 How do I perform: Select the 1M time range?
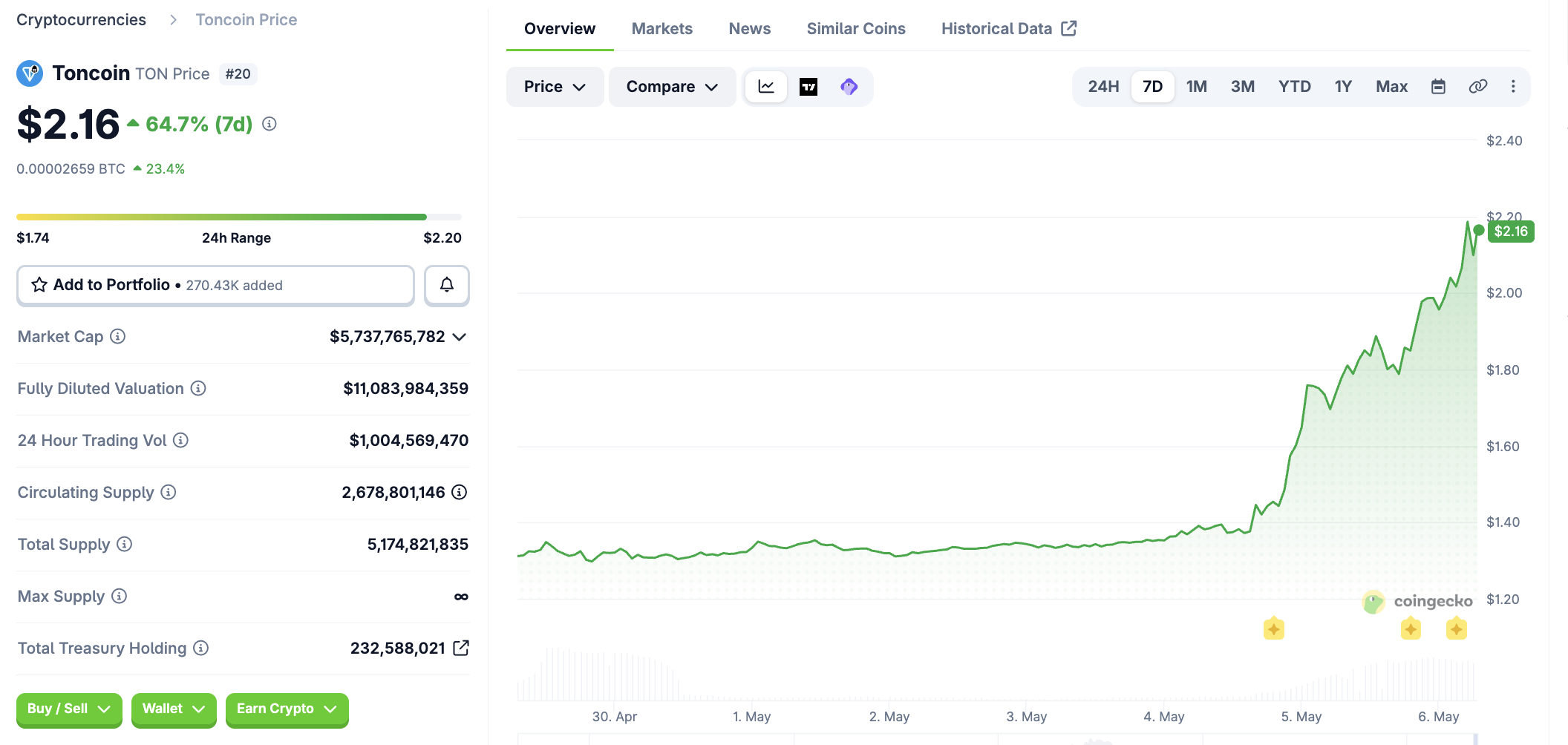(1197, 87)
